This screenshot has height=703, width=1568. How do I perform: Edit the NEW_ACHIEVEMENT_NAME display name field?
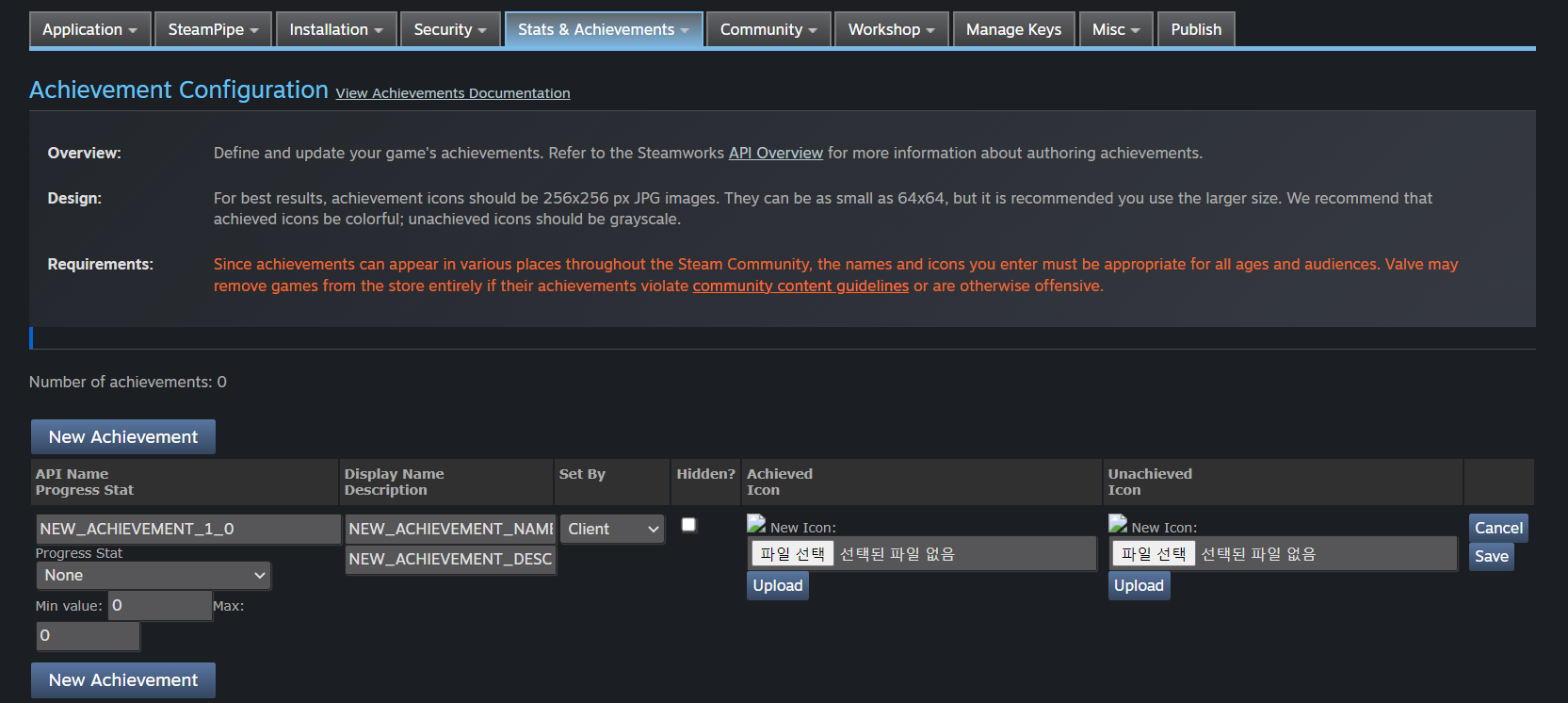tap(450, 529)
